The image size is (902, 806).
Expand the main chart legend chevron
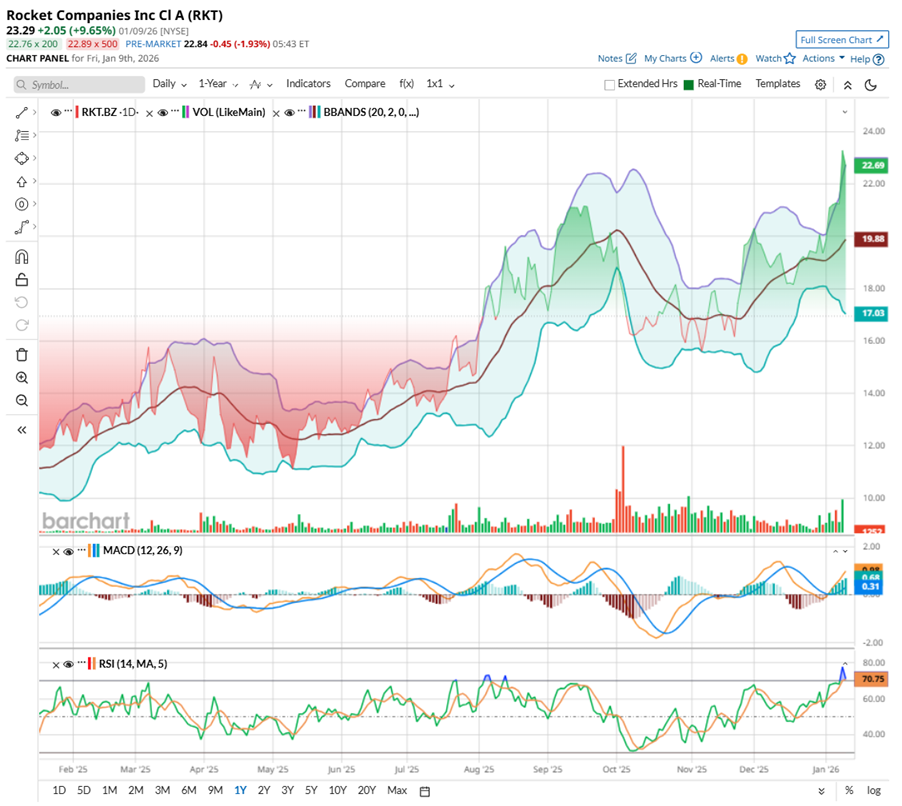[845, 112]
